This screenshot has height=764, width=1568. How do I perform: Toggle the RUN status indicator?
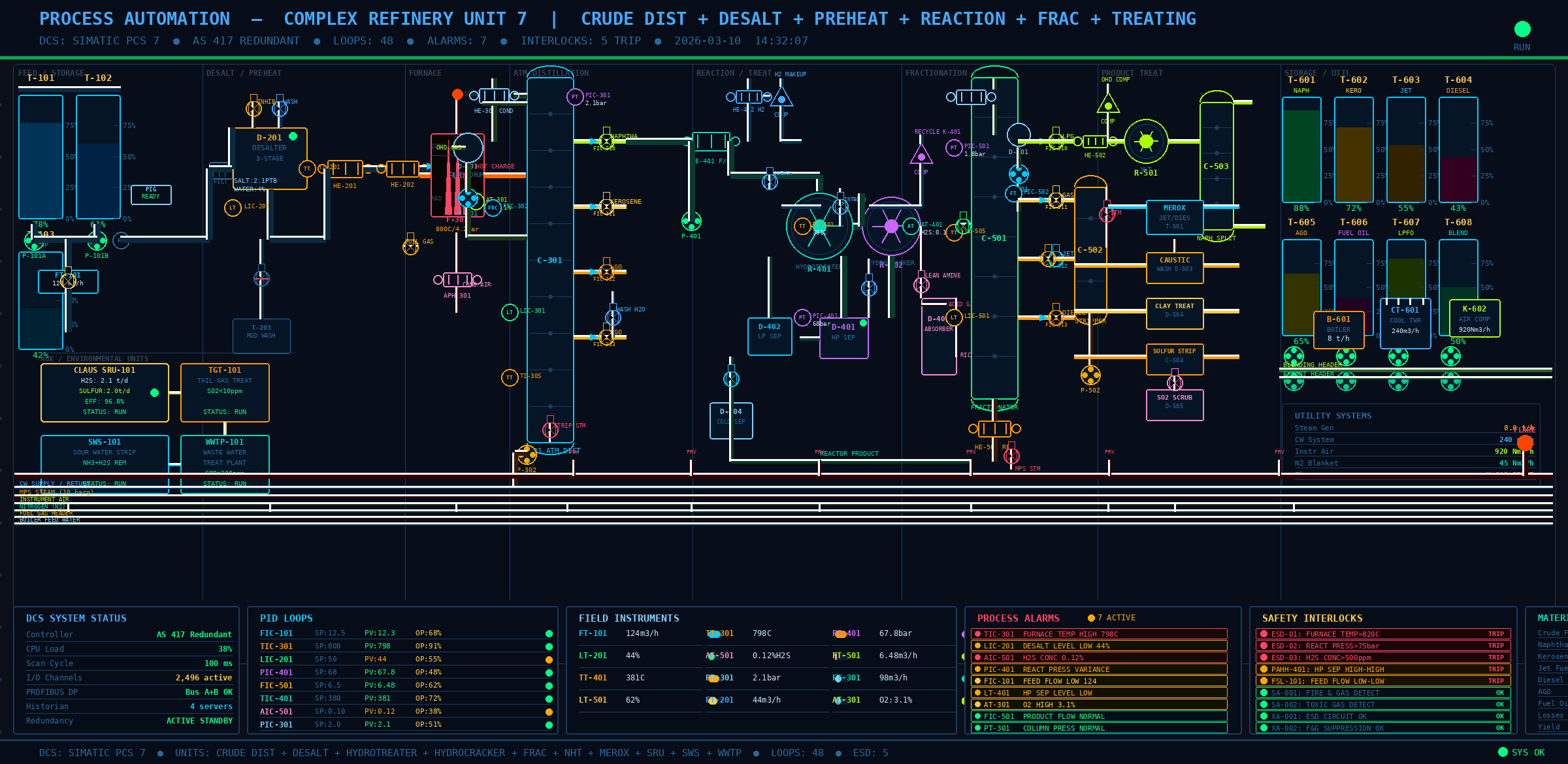point(1522,29)
